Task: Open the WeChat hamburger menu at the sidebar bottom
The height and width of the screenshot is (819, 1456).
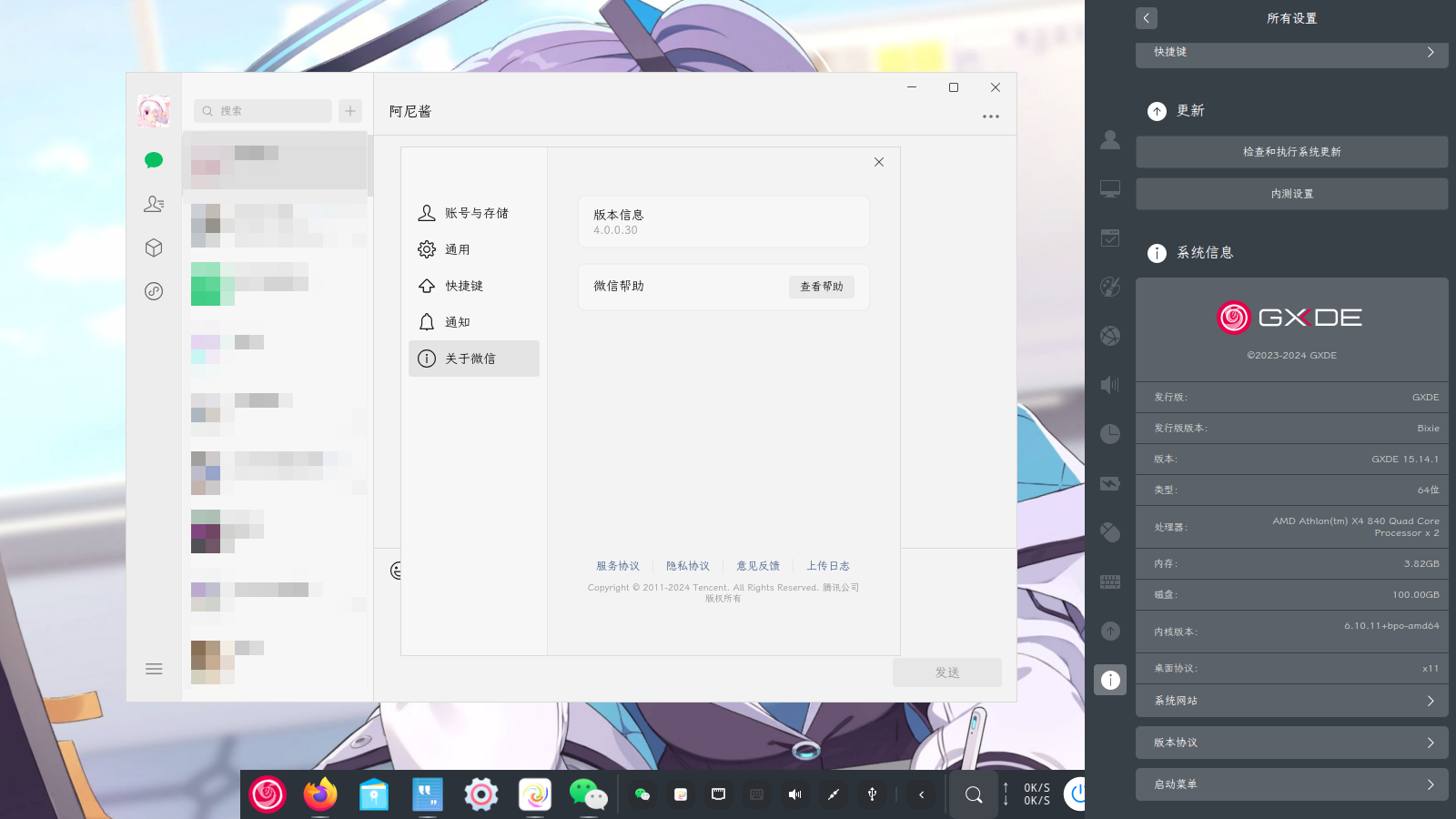Action: click(154, 669)
